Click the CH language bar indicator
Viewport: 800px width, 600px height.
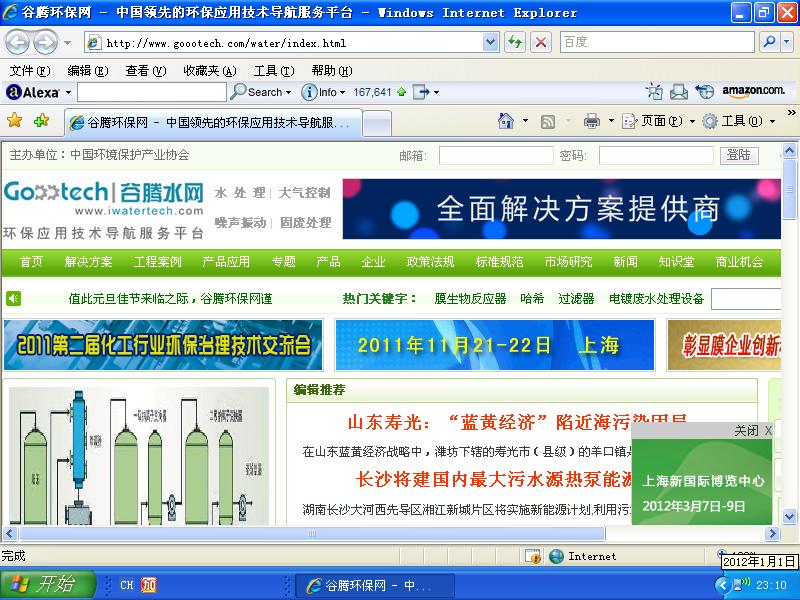coord(127,585)
